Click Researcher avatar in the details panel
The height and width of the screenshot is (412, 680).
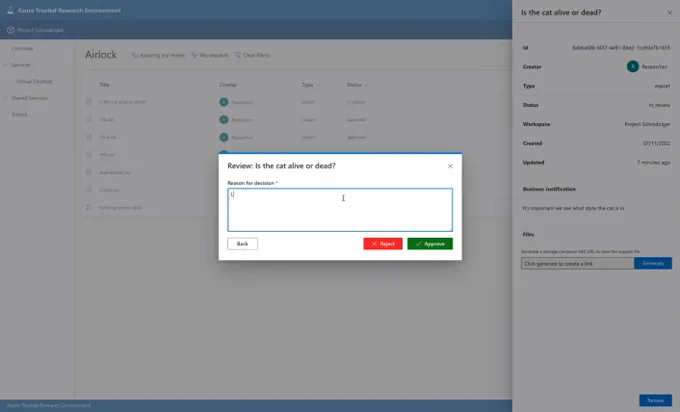(x=633, y=66)
